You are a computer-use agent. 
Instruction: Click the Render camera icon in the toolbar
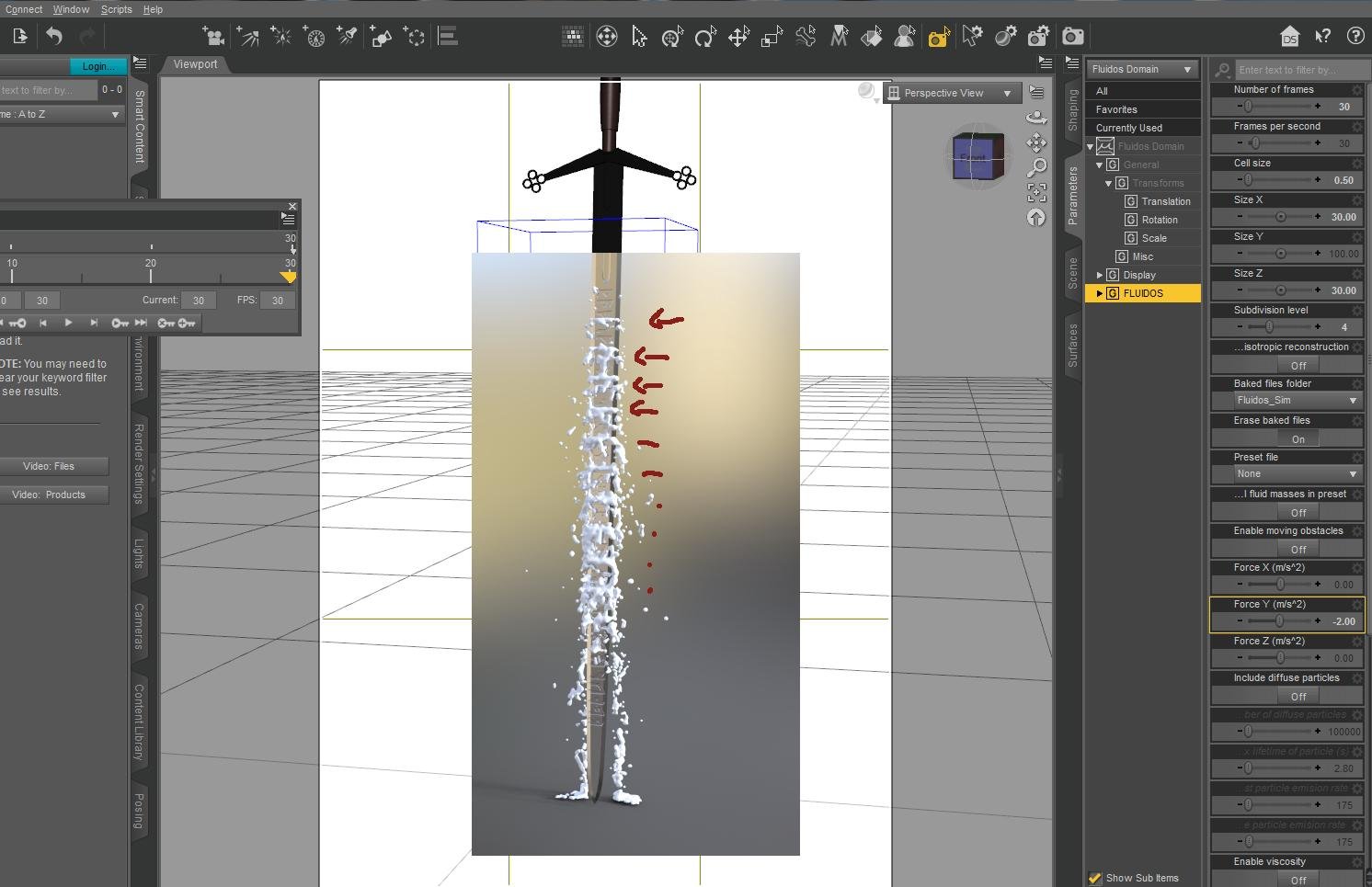click(1072, 37)
